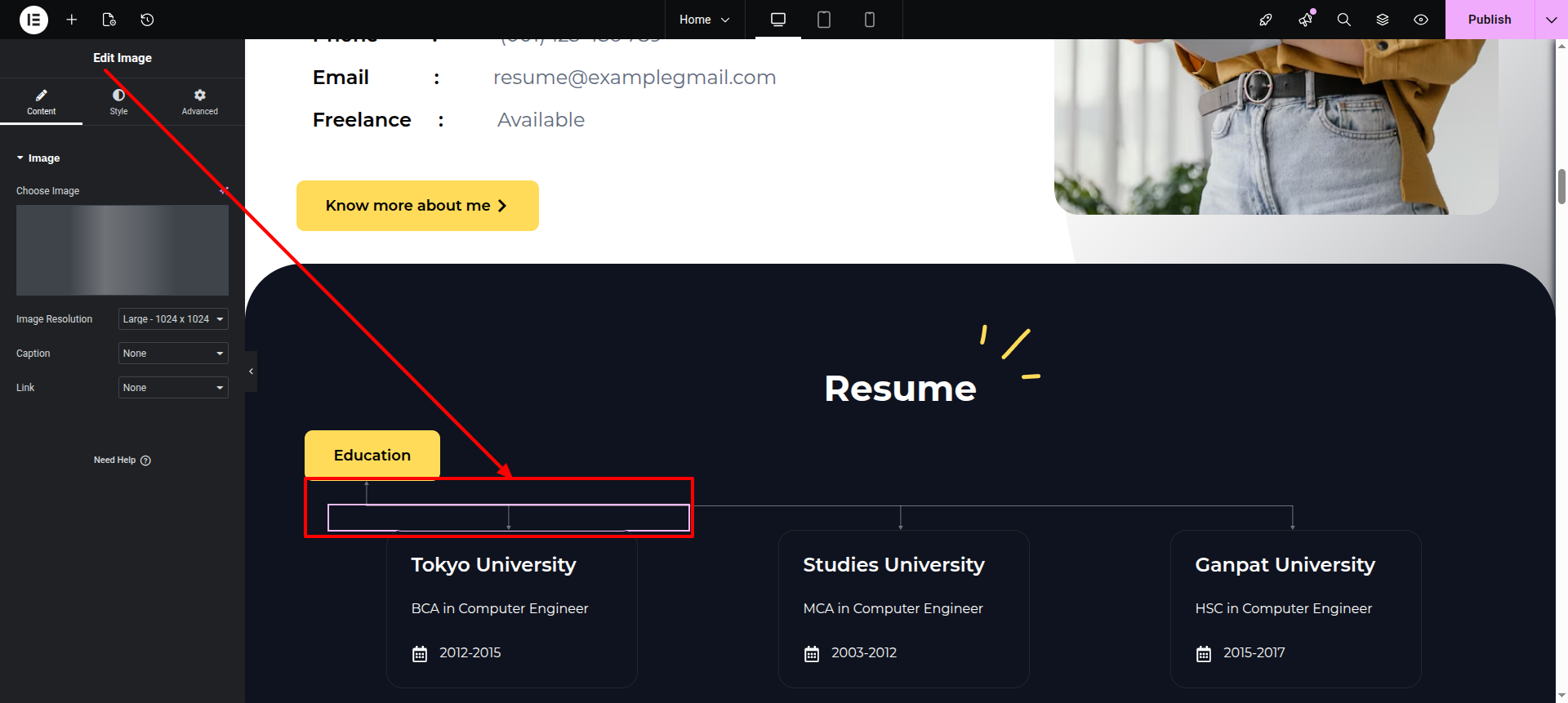
Task: Switch to desktop responsive view
Action: point(778,20)
